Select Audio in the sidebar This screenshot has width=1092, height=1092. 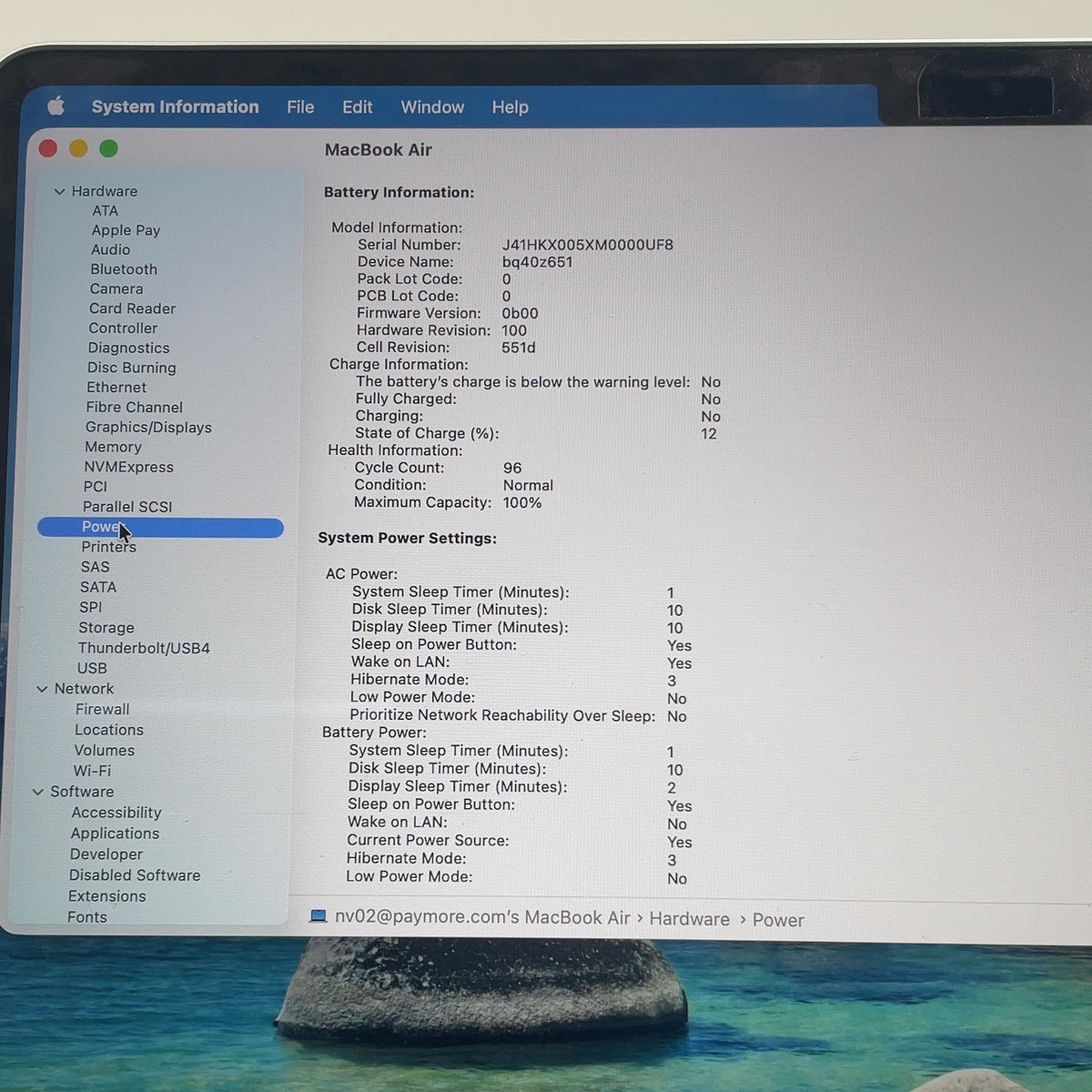[110, 249]
